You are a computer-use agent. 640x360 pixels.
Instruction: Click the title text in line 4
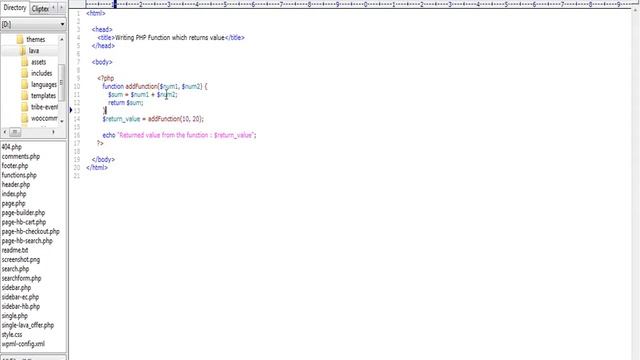(170, 38)
